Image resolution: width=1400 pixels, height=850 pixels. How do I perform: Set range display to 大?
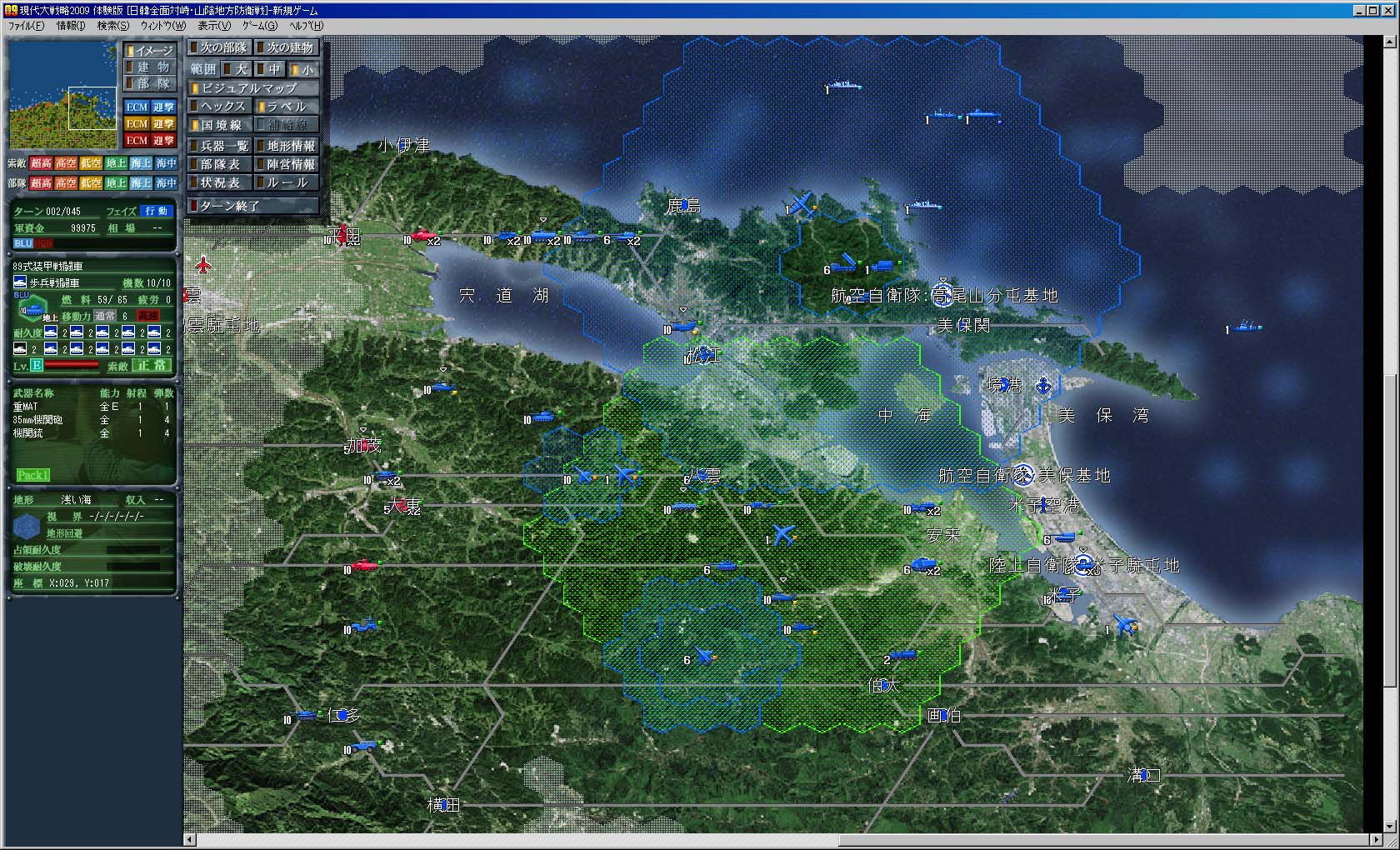(x=236, y=69)
